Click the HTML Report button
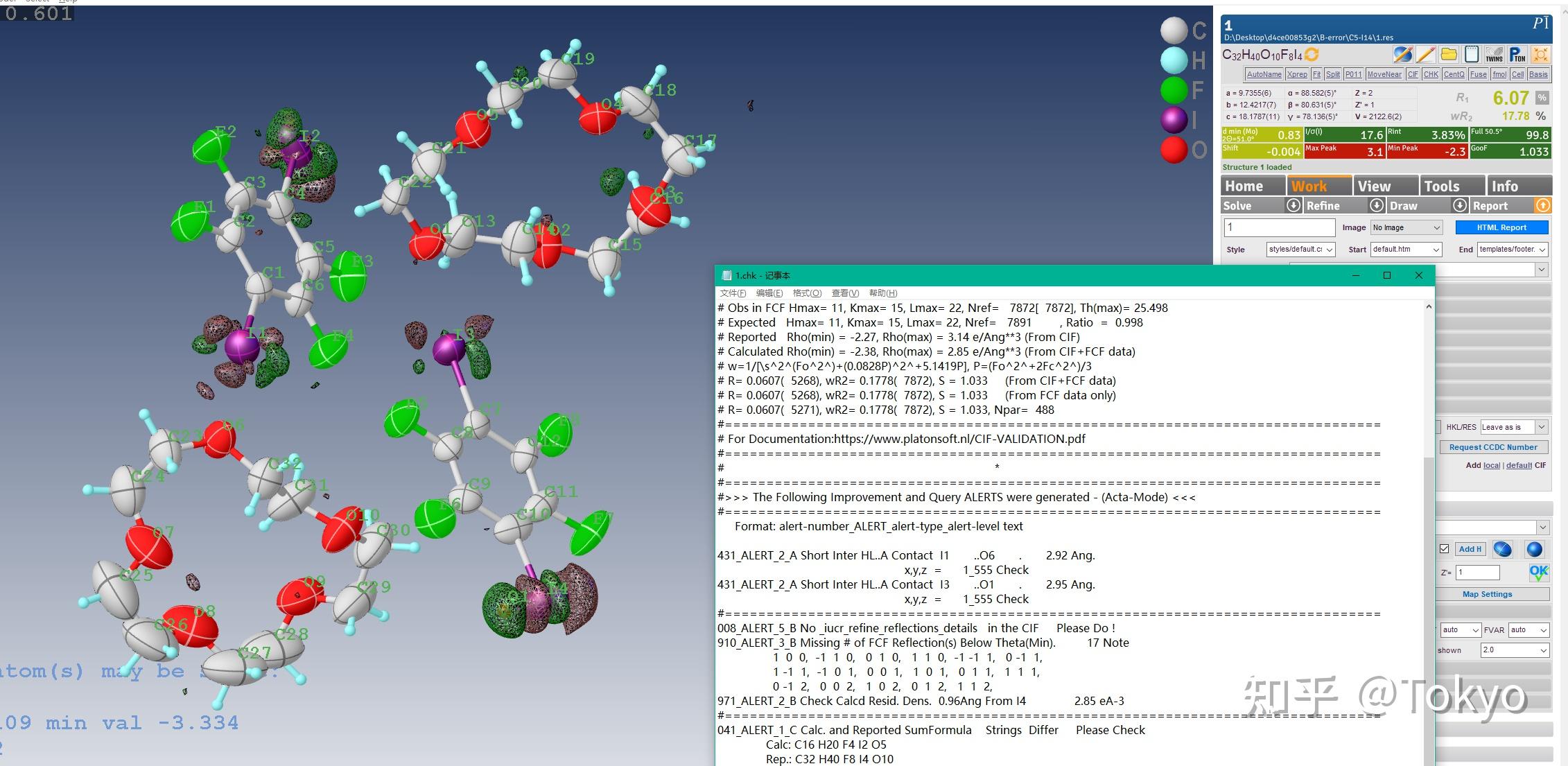Viewport: 1568px width, 766px height. point(1501,227)
